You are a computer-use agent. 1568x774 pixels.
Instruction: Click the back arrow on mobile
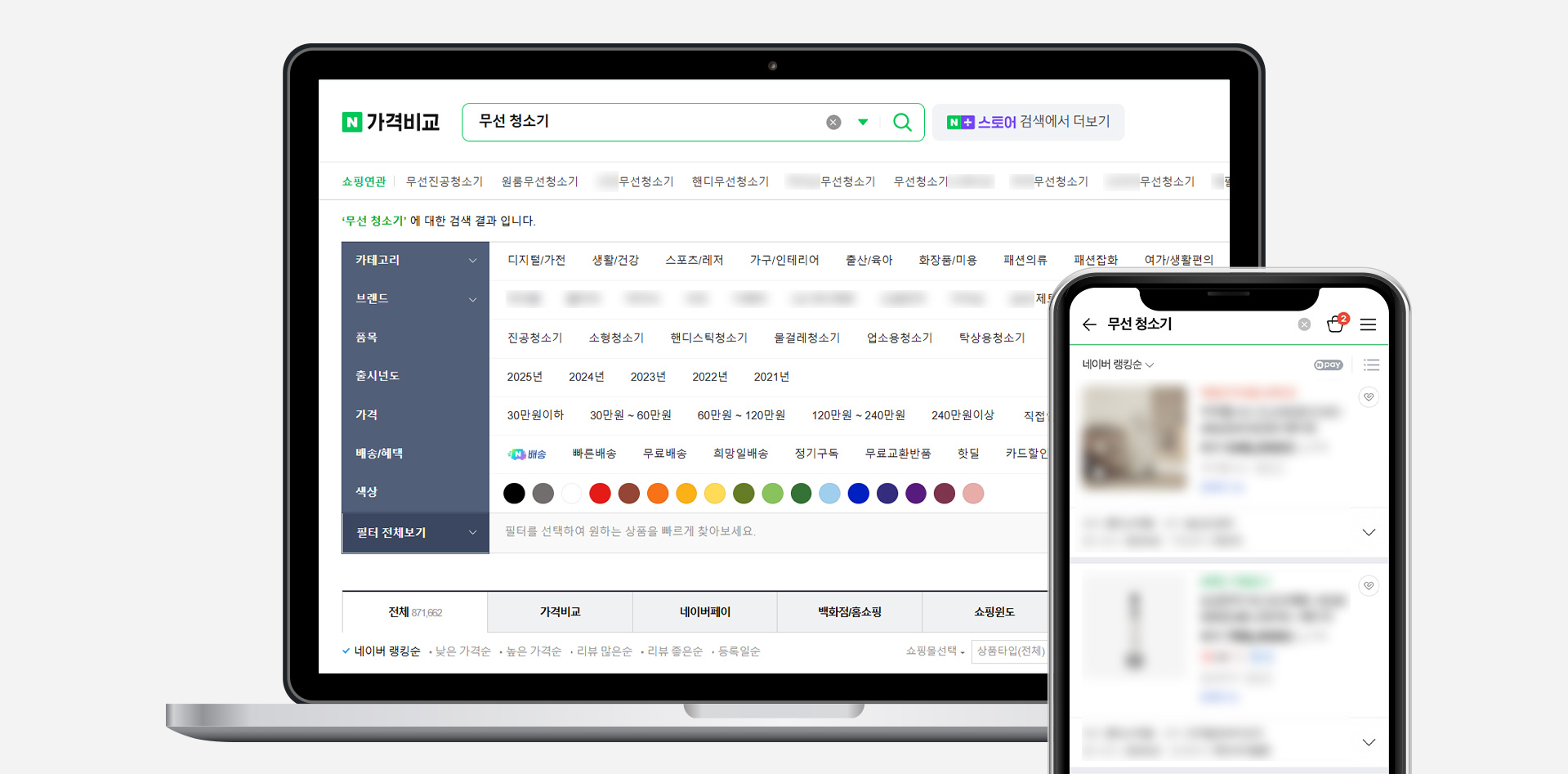click(x=1089, y=324)
